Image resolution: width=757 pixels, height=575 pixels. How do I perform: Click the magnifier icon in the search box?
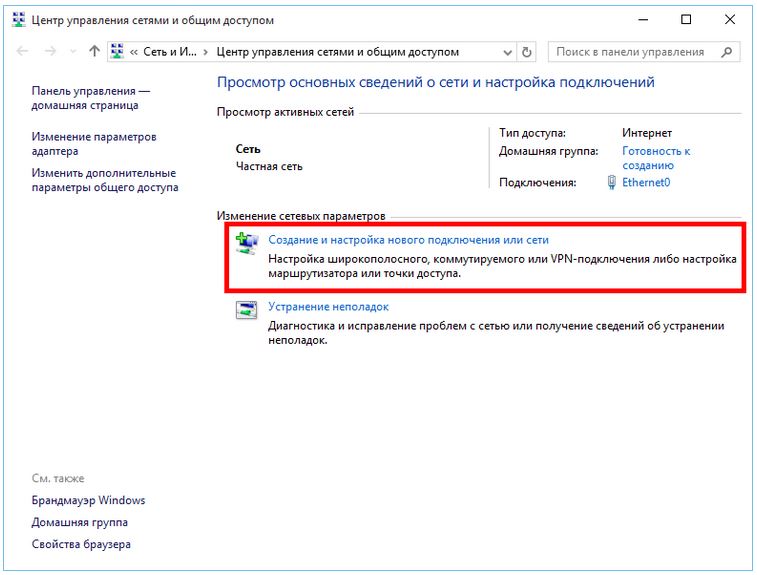(x=727, y=52)
